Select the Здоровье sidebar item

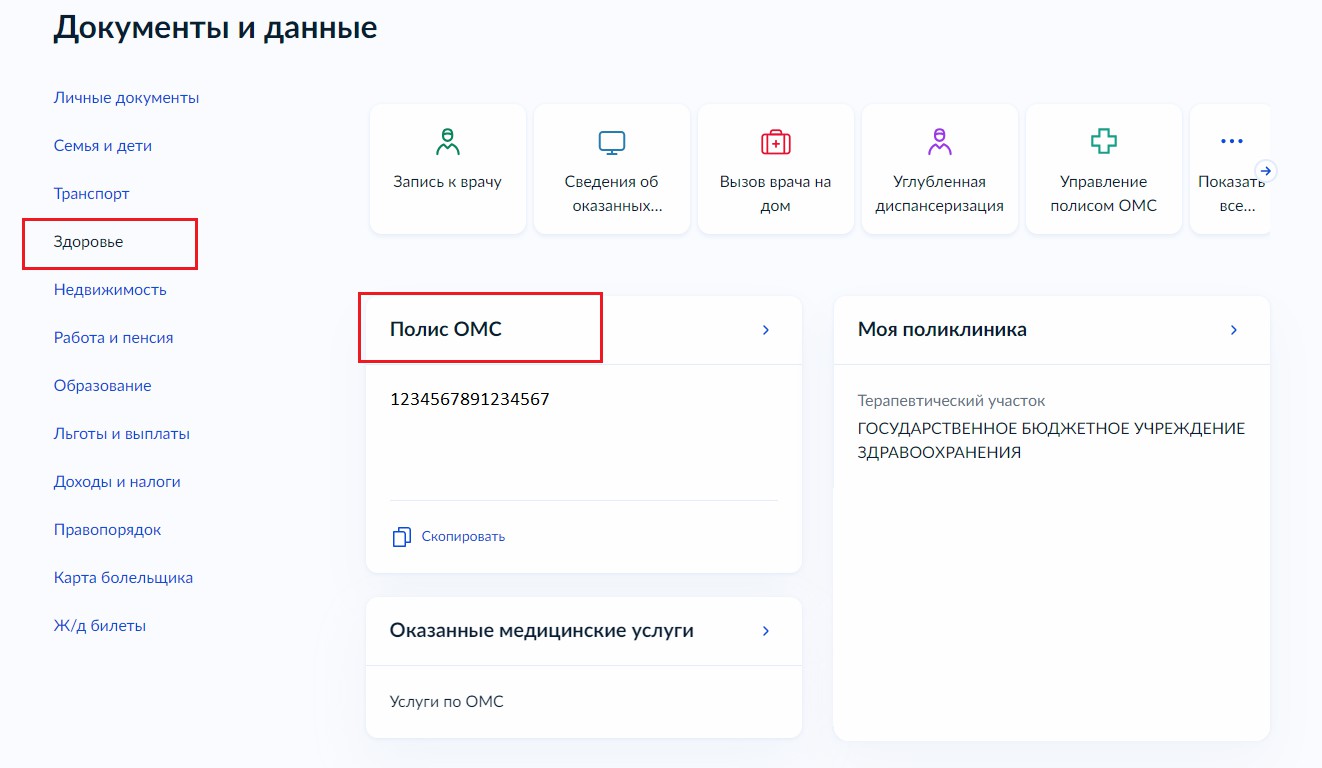tap(89, 242)
